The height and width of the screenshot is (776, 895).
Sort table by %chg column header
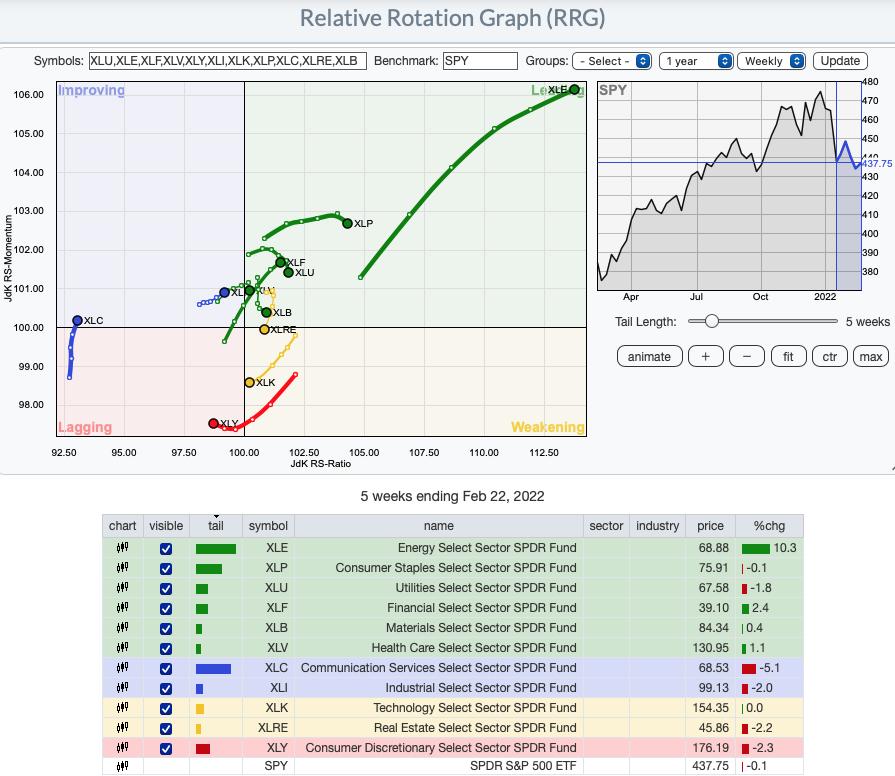pos(768,526)
